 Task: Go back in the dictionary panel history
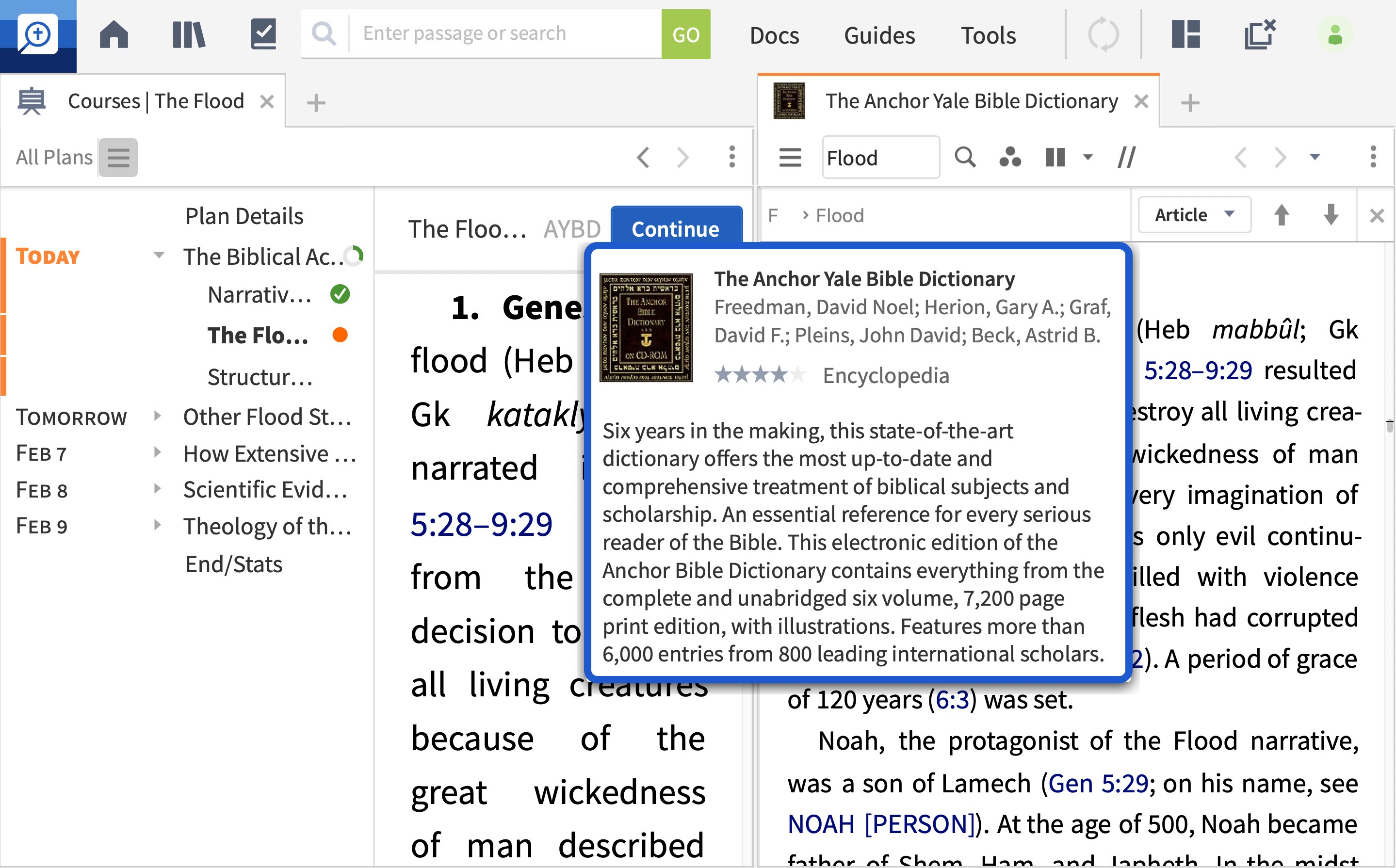pyautogui.click(x=1240, y=157)
